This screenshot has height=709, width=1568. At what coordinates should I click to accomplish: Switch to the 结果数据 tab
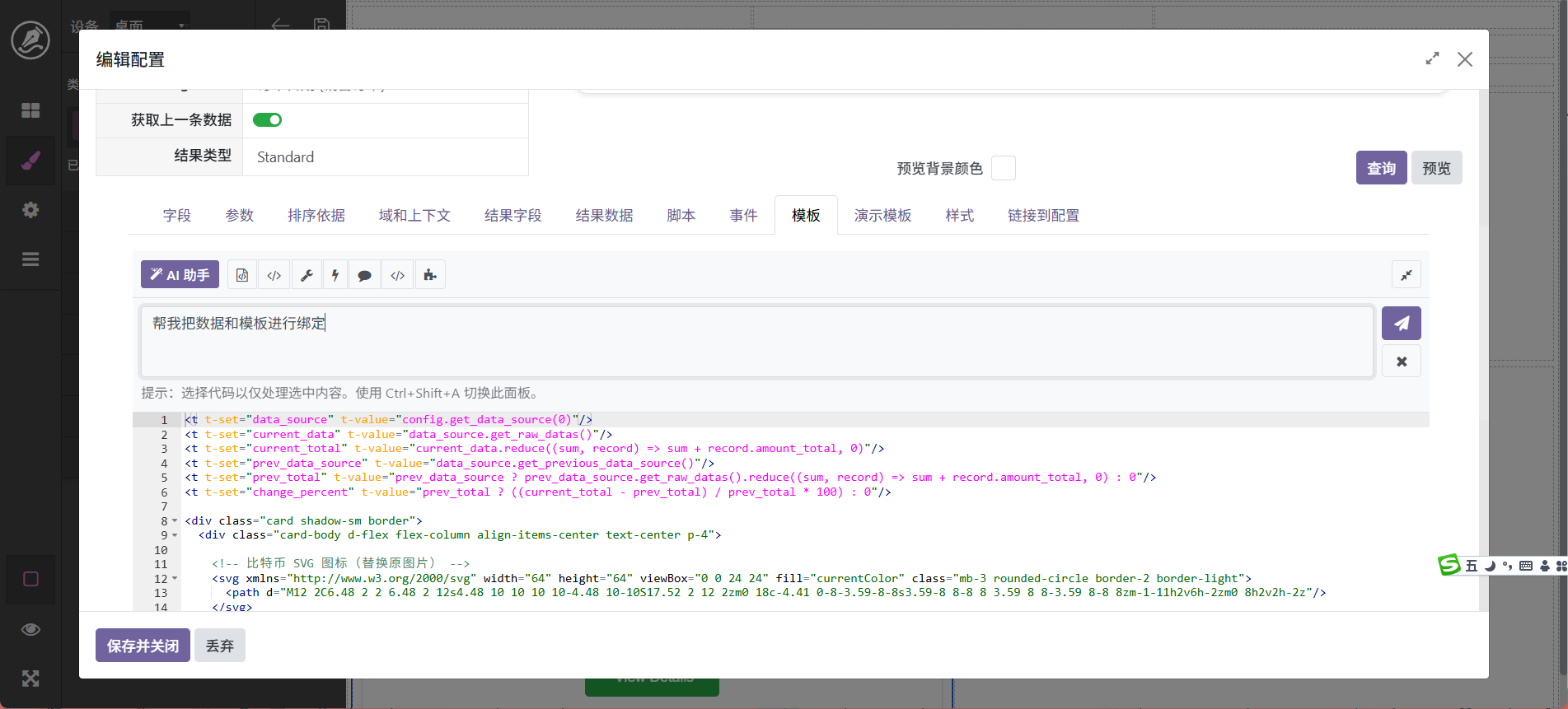click(x=604, y=216)
